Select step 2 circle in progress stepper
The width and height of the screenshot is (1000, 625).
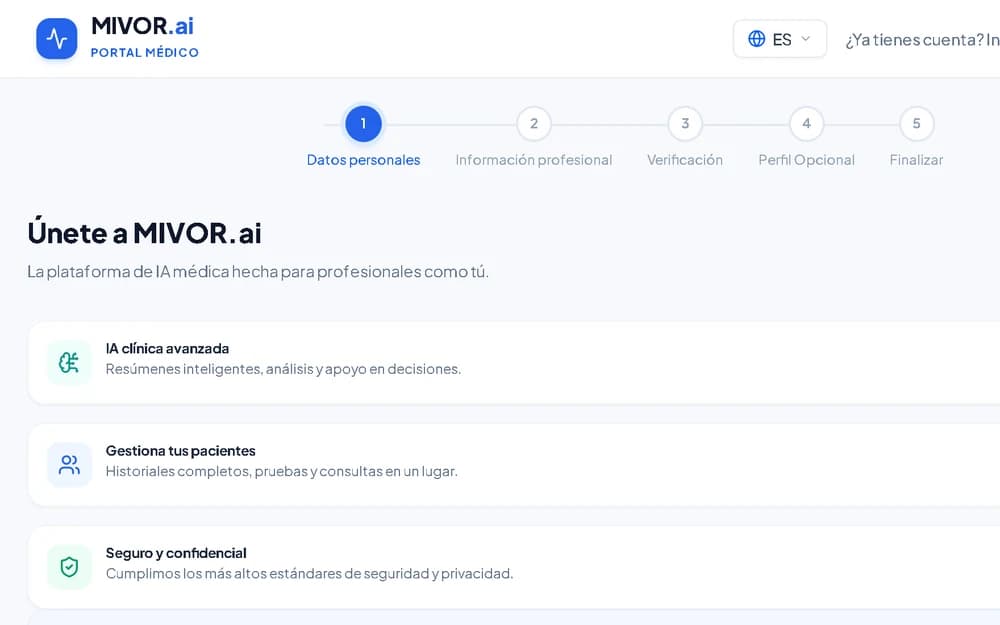(534, 124)
